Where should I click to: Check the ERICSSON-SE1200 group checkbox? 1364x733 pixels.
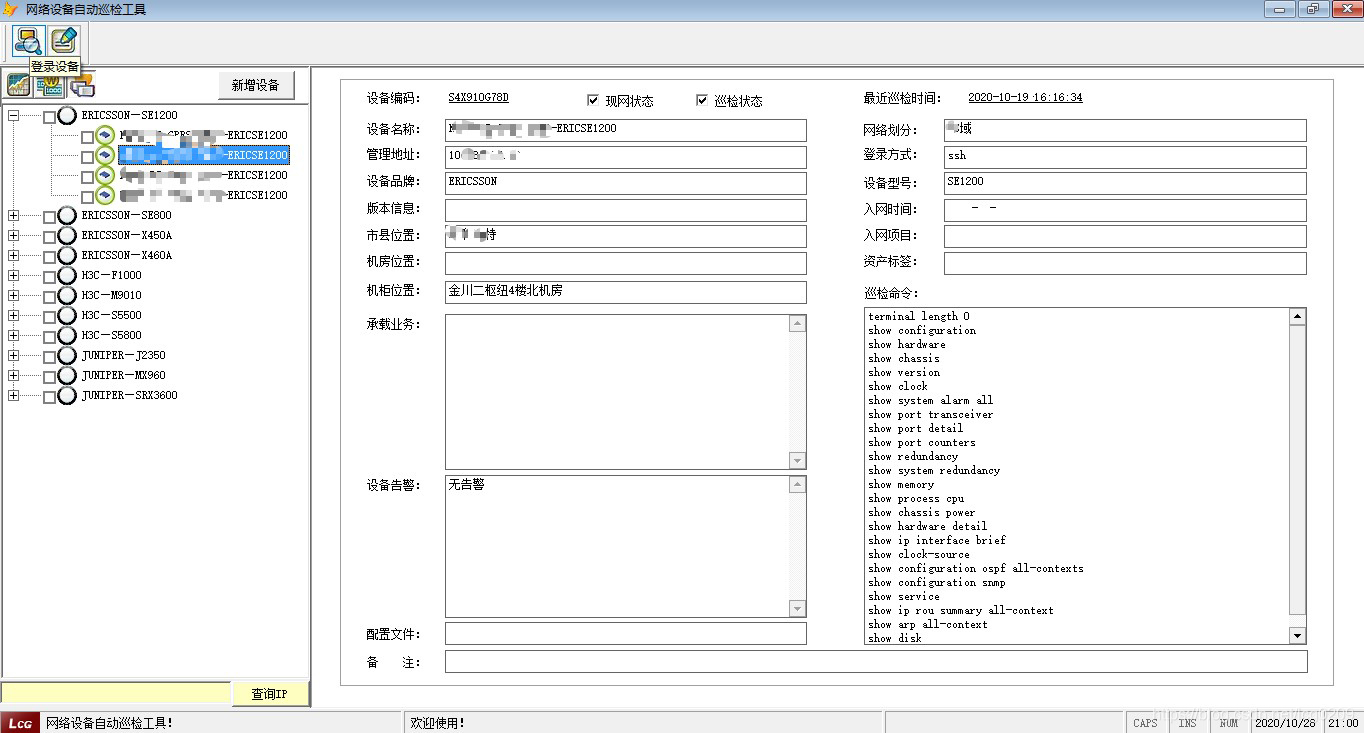pos(49,117)
